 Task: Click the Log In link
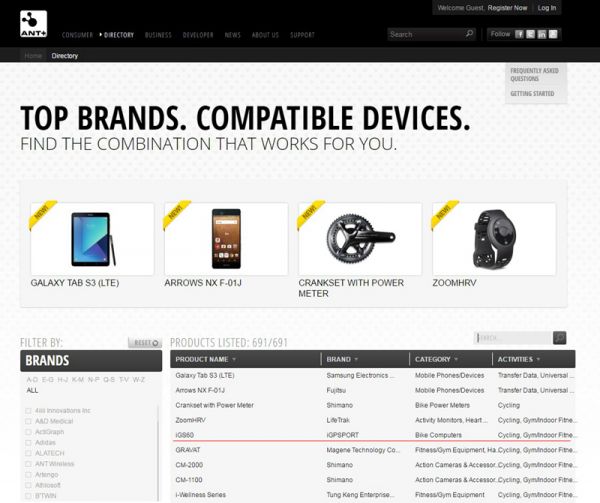pyautogui.click(x=547, y=8)
